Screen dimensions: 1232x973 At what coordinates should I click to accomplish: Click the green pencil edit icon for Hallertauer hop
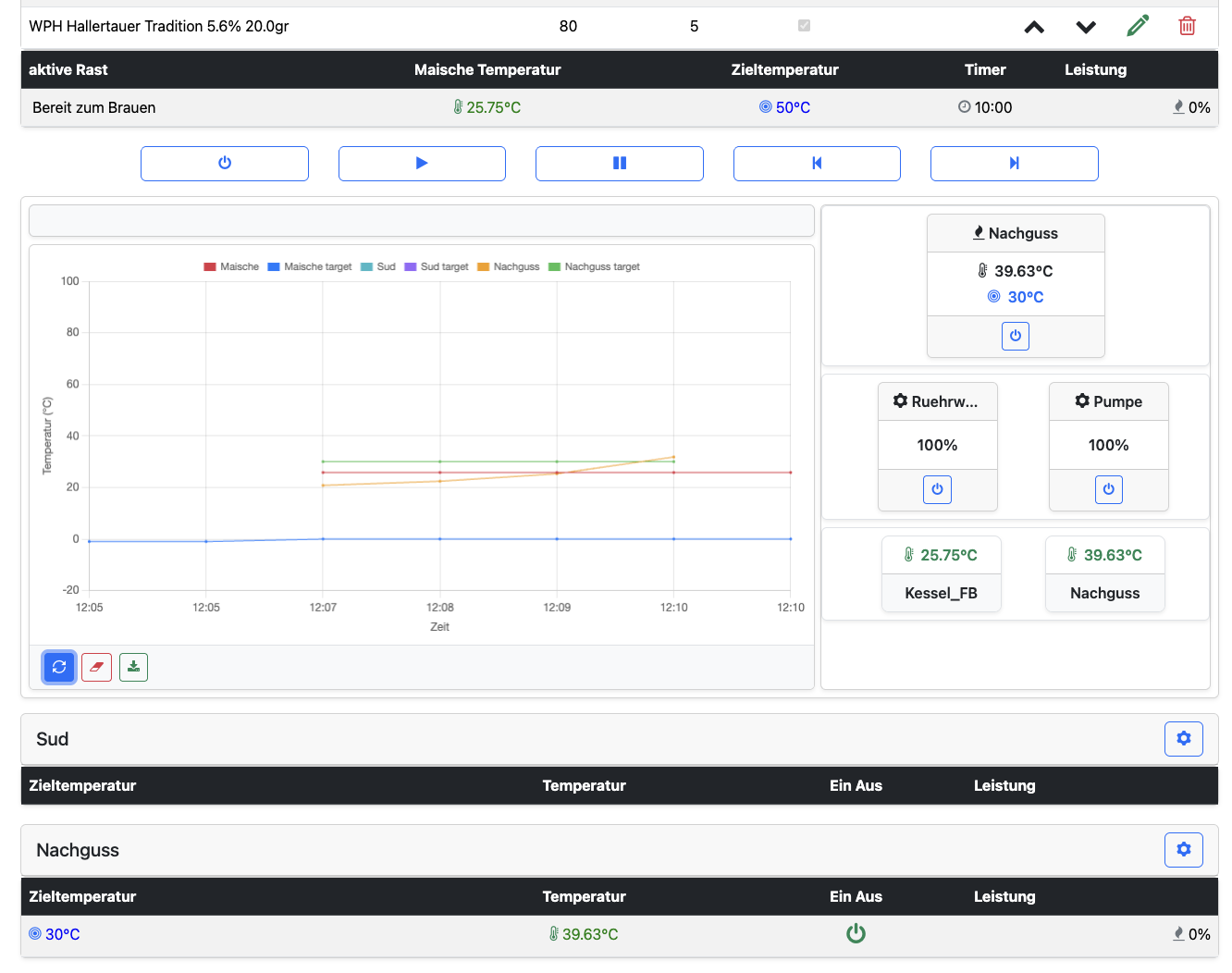click(1138, 26)
